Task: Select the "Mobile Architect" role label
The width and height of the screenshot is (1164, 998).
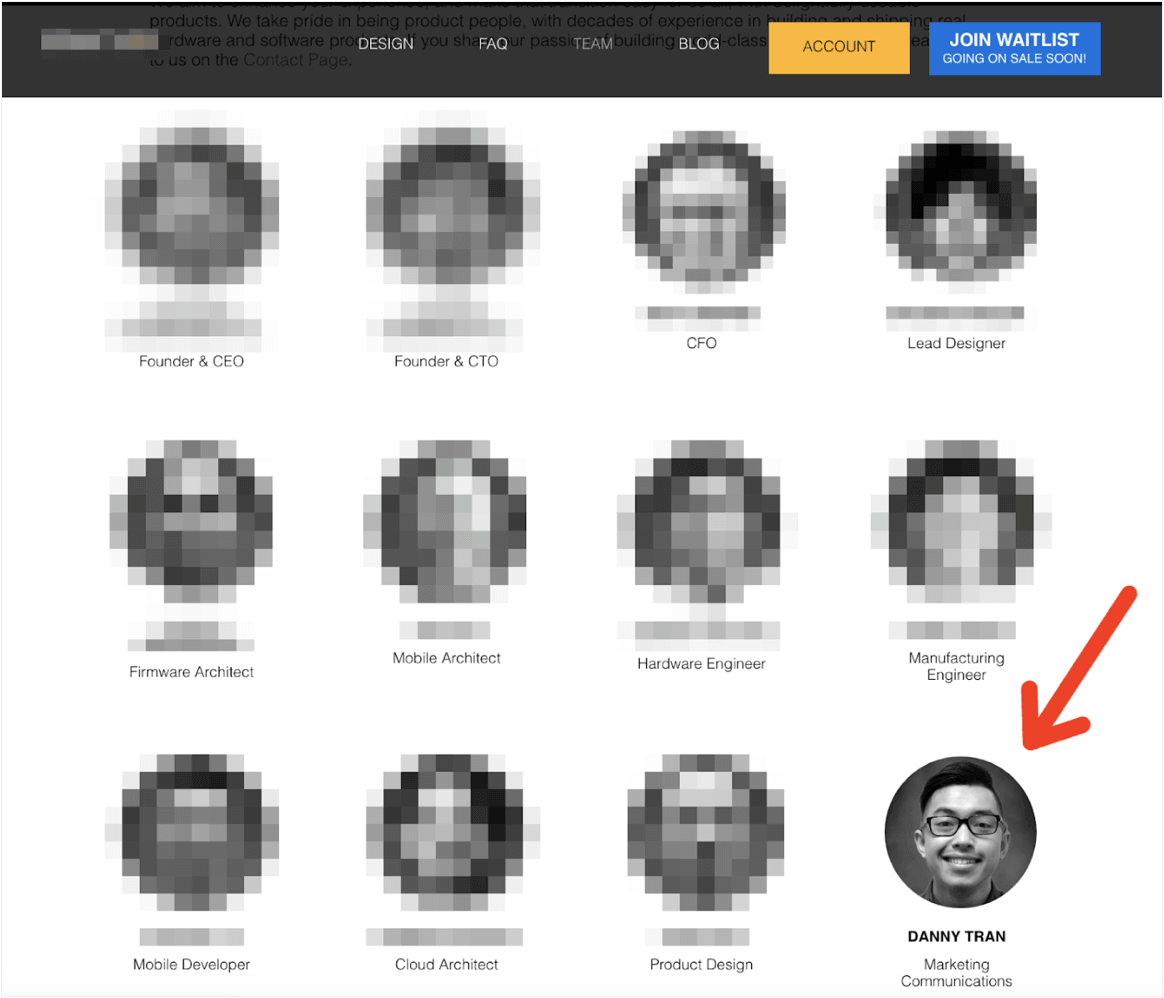Action: 447,658
